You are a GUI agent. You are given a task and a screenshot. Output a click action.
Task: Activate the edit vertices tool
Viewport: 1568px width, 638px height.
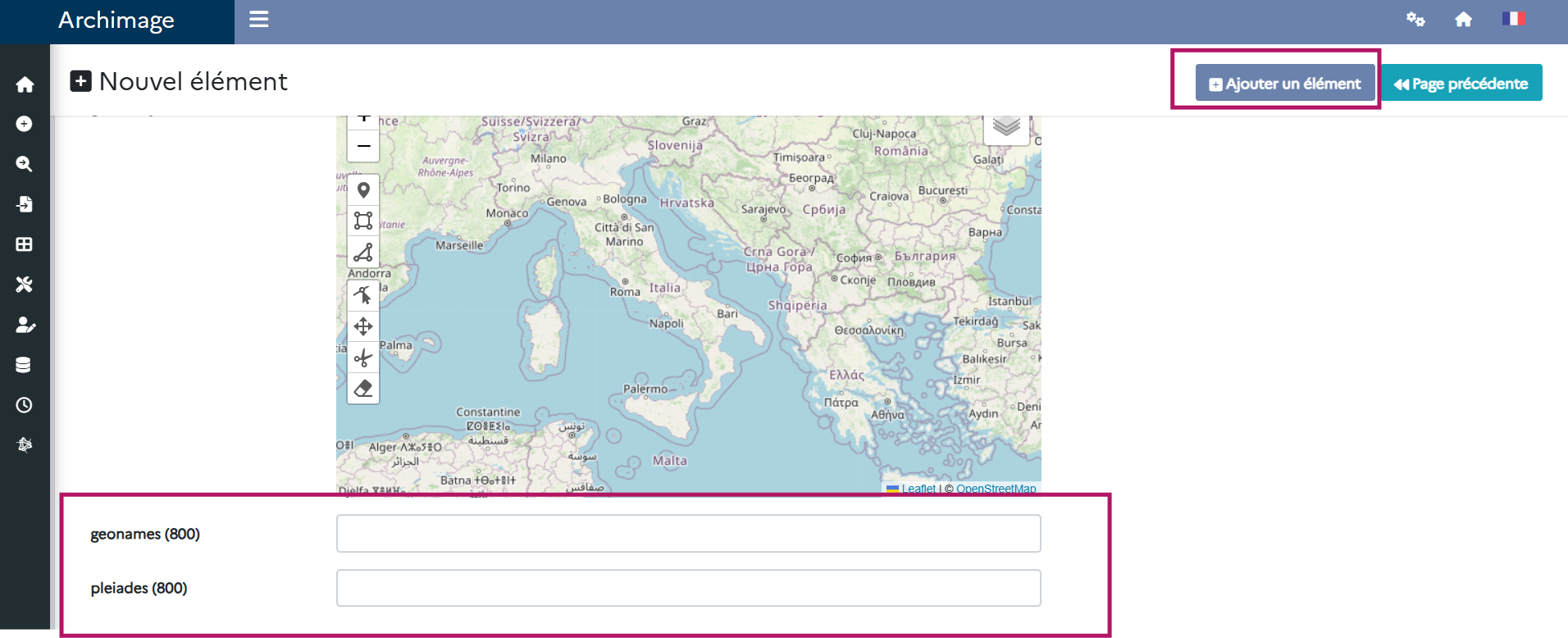[363, 295]
